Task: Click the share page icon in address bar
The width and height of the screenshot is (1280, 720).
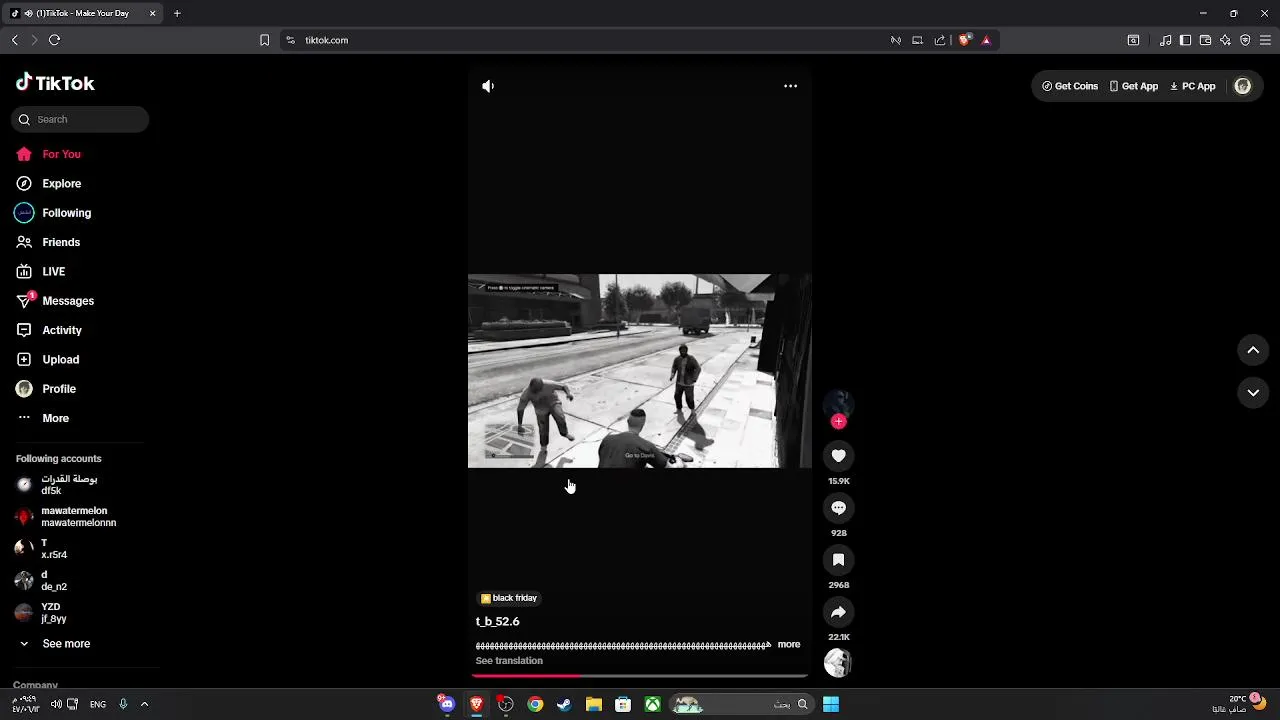Action: click(940, 40)
